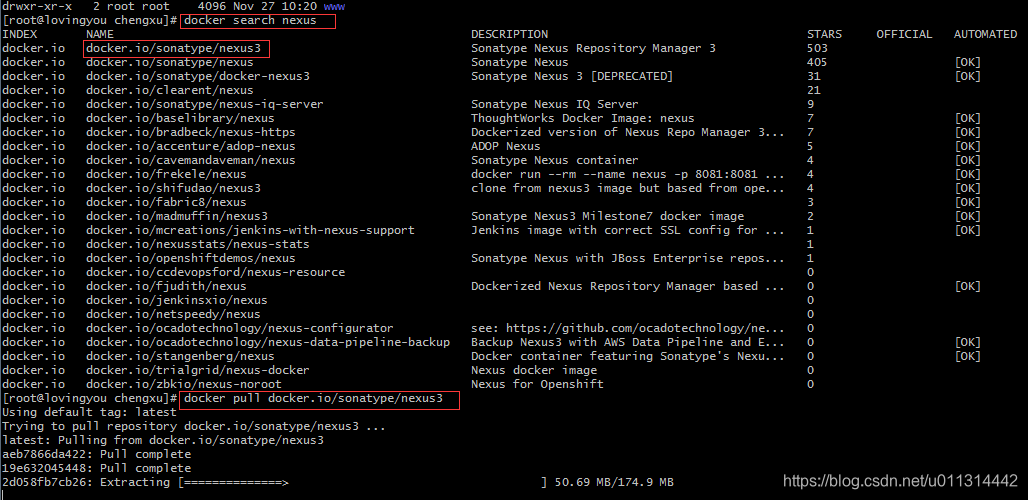Viewport: 1028px width, 500px height.
Task: Click the 'docker pull docker.io/sonatype/nexus3' command
Action: tap(313, 398)
